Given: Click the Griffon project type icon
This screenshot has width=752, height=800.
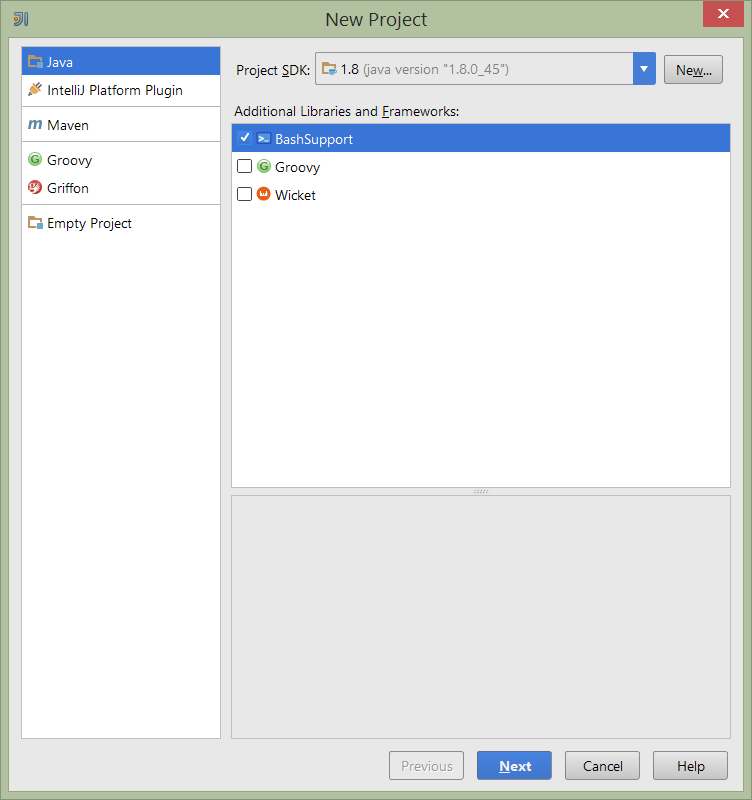Looking at the screenshot, I should click(x=35, y=188).
